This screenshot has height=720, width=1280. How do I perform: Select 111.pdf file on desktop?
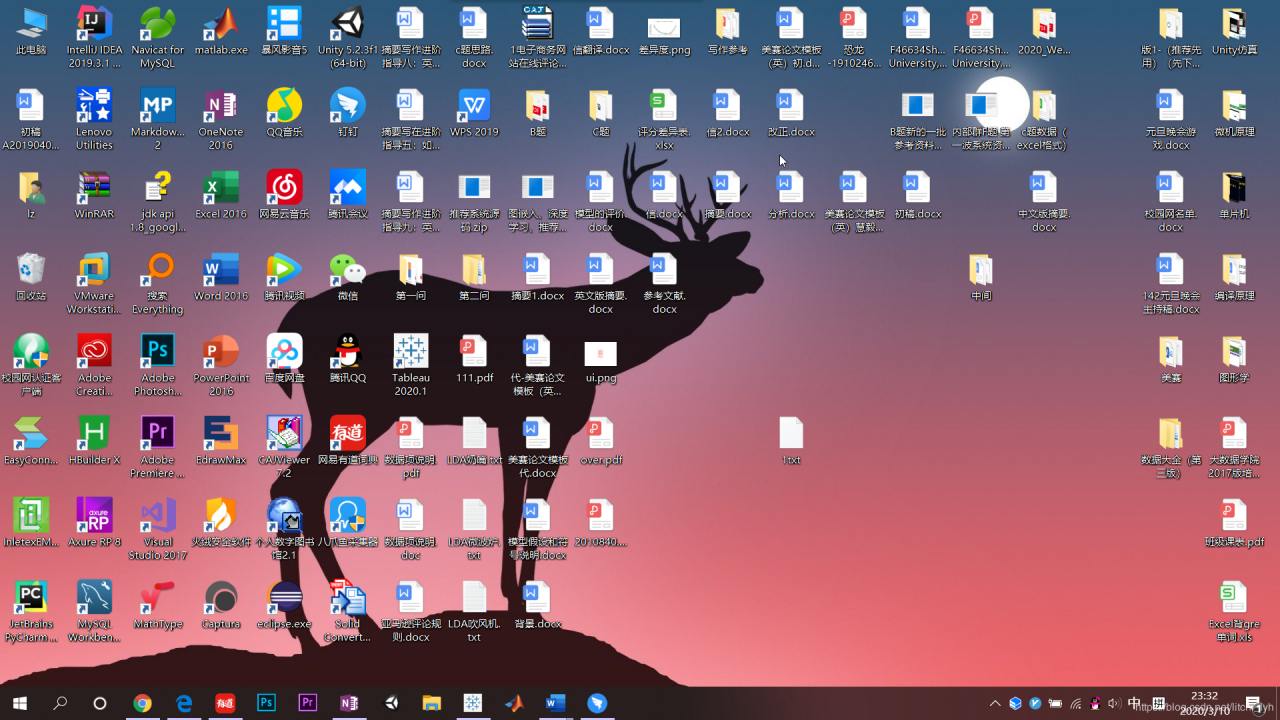coord(474,359)
